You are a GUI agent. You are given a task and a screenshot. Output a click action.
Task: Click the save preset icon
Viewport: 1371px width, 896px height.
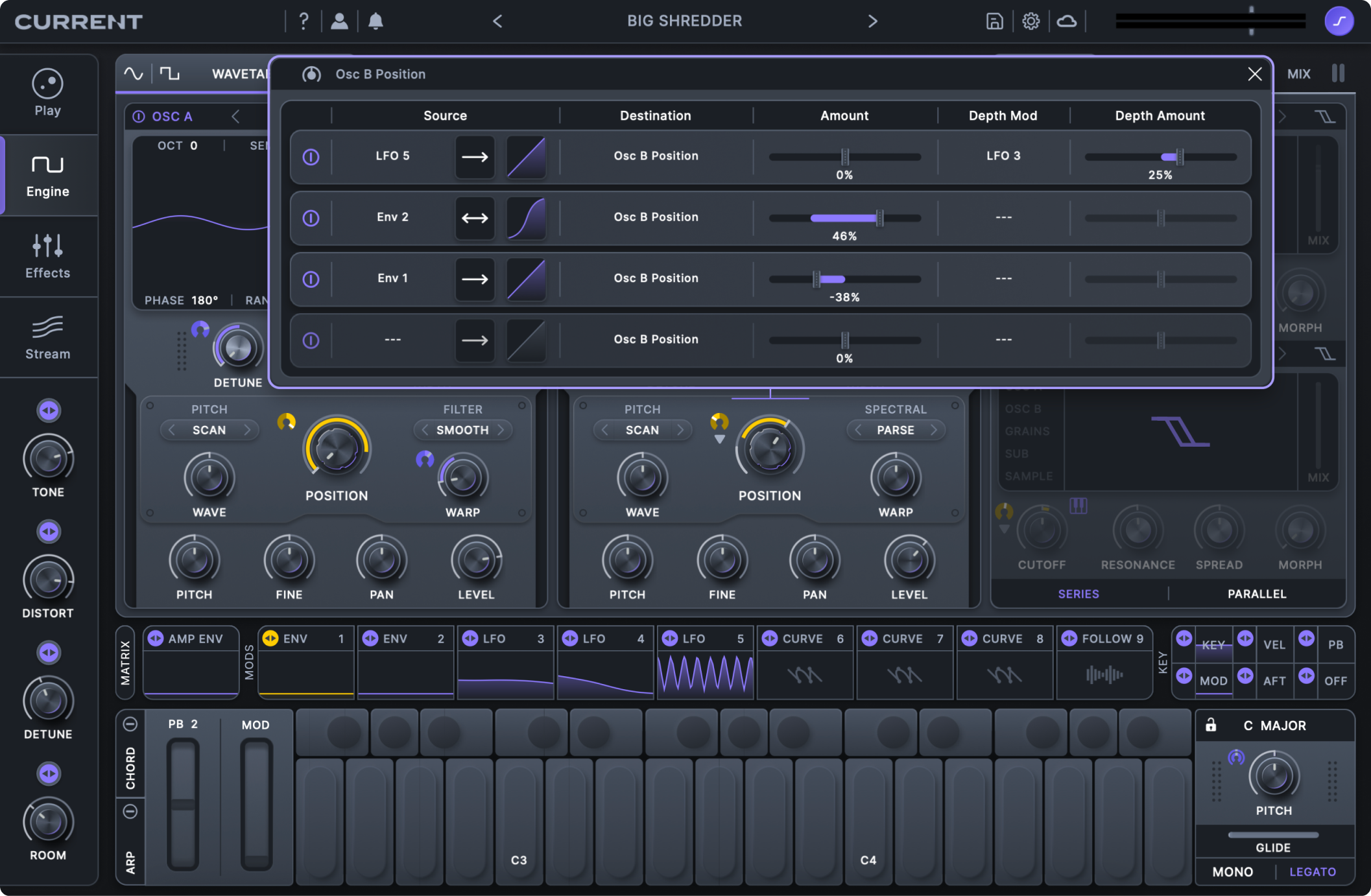(x=994, y=21)
